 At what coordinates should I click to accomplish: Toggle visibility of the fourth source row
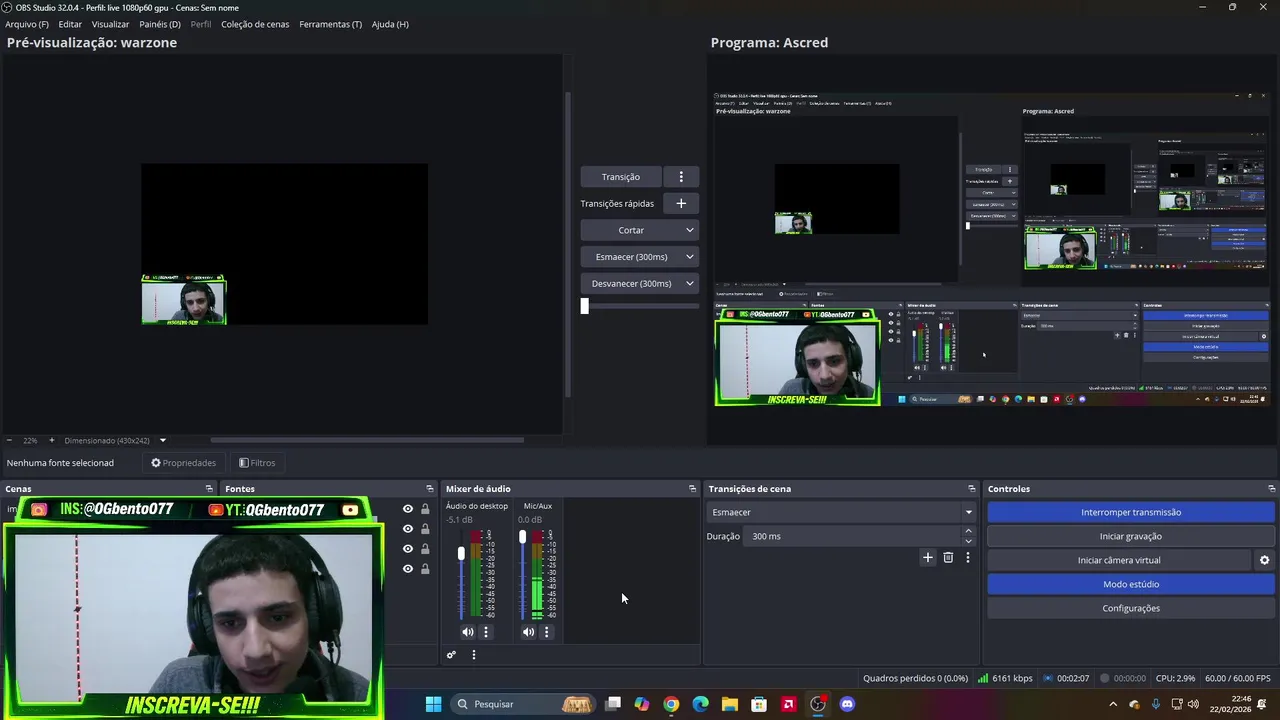click(x=407, y=569)
